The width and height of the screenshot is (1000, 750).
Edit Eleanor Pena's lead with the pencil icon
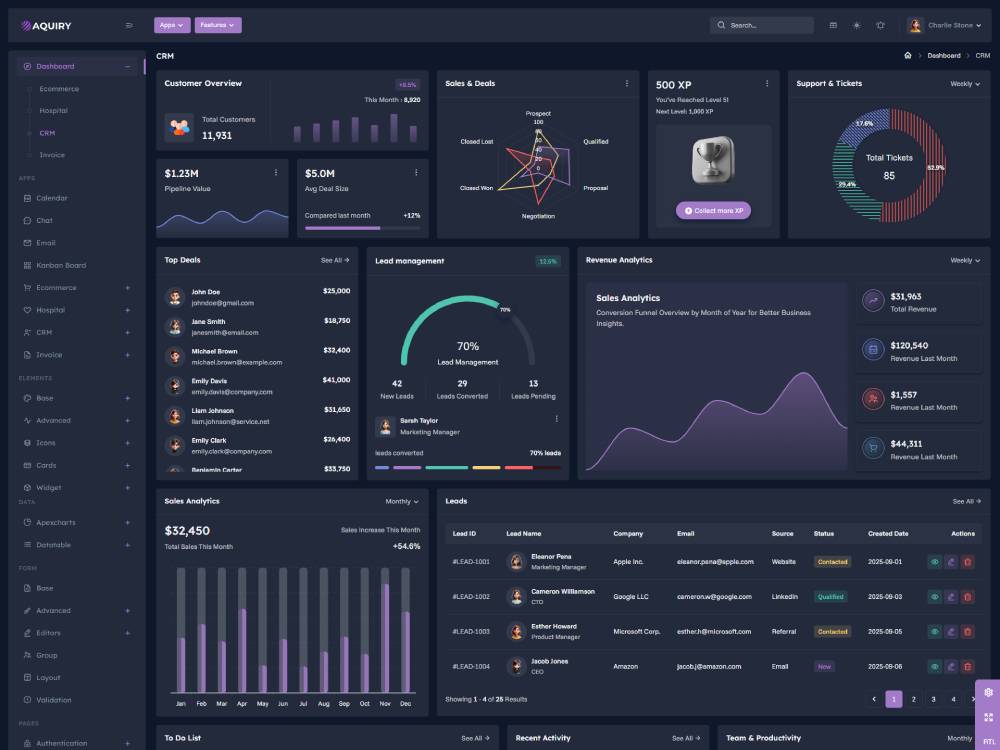pyautogui.click(x=951, y=562)
